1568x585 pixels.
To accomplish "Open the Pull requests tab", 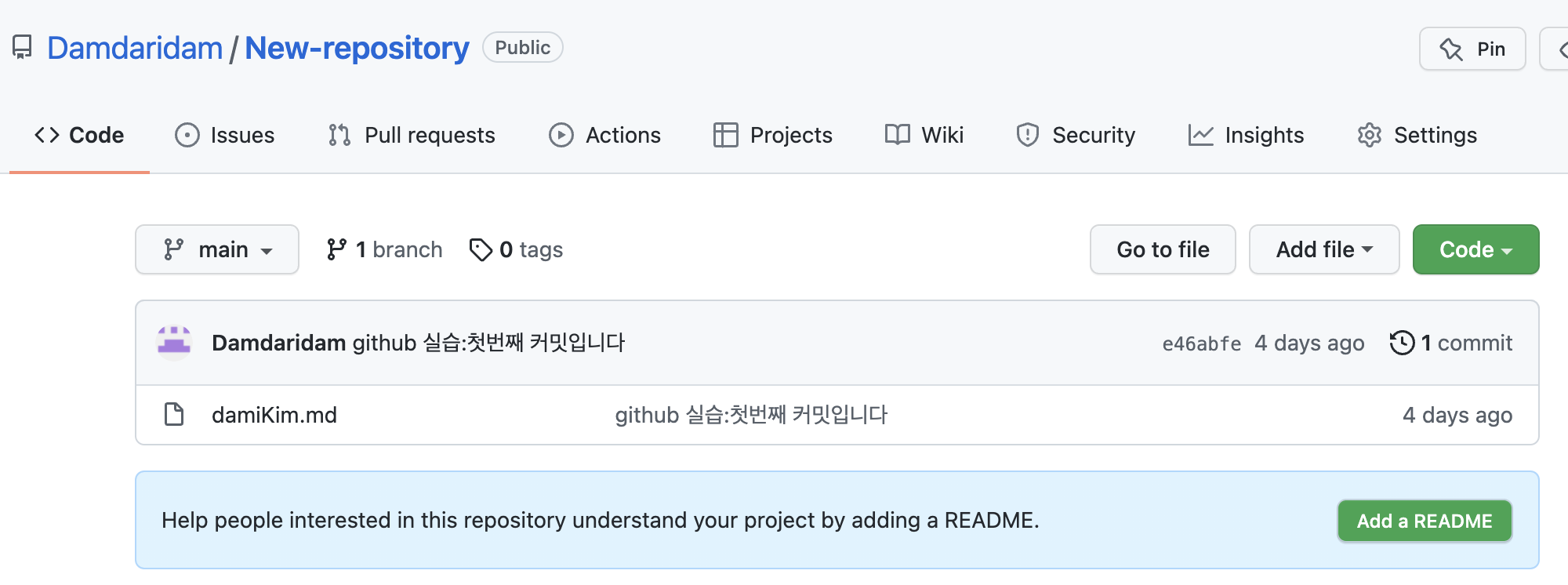I will point(412,135).
